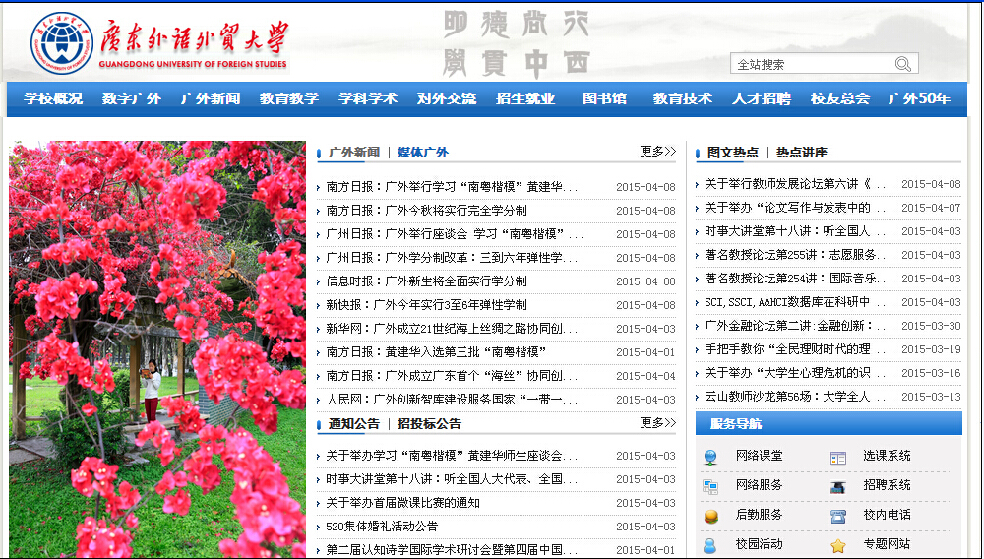The image size is (984, 559).
Task: Switch to the 热点讲座 tab
Action: tap(801, 153)
